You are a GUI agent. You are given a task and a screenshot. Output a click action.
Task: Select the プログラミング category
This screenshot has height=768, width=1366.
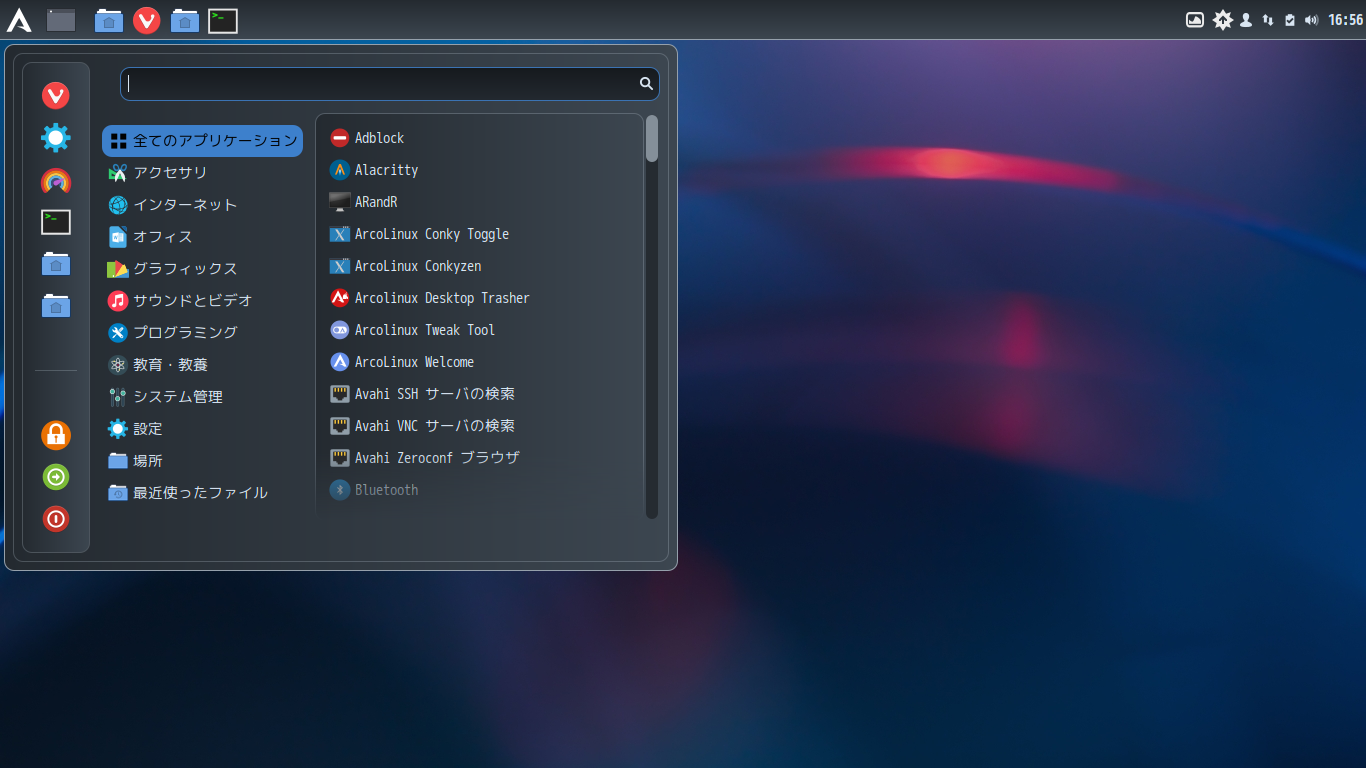pyautogui.click(x=202, y=332)
